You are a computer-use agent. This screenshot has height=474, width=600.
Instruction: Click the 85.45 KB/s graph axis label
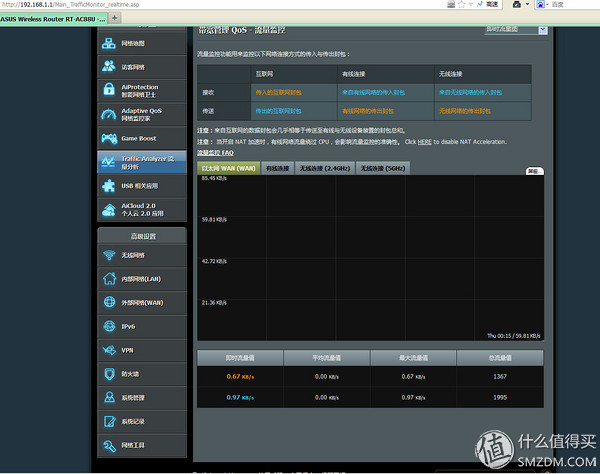pyautogui.click(x=214, y=178)
